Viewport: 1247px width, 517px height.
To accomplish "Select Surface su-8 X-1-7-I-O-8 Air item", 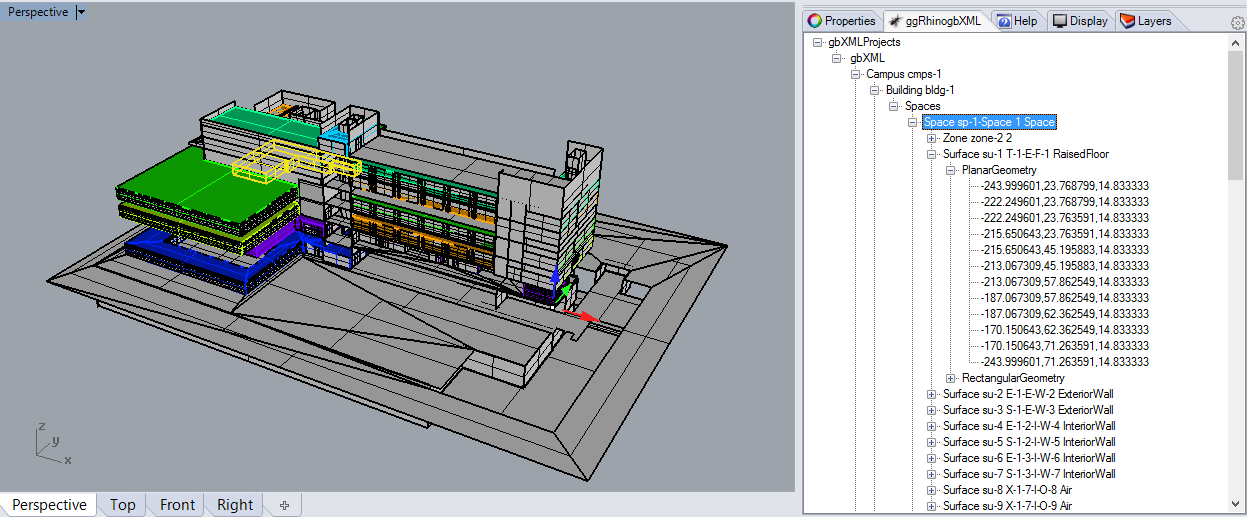I will click(1007, 490).
